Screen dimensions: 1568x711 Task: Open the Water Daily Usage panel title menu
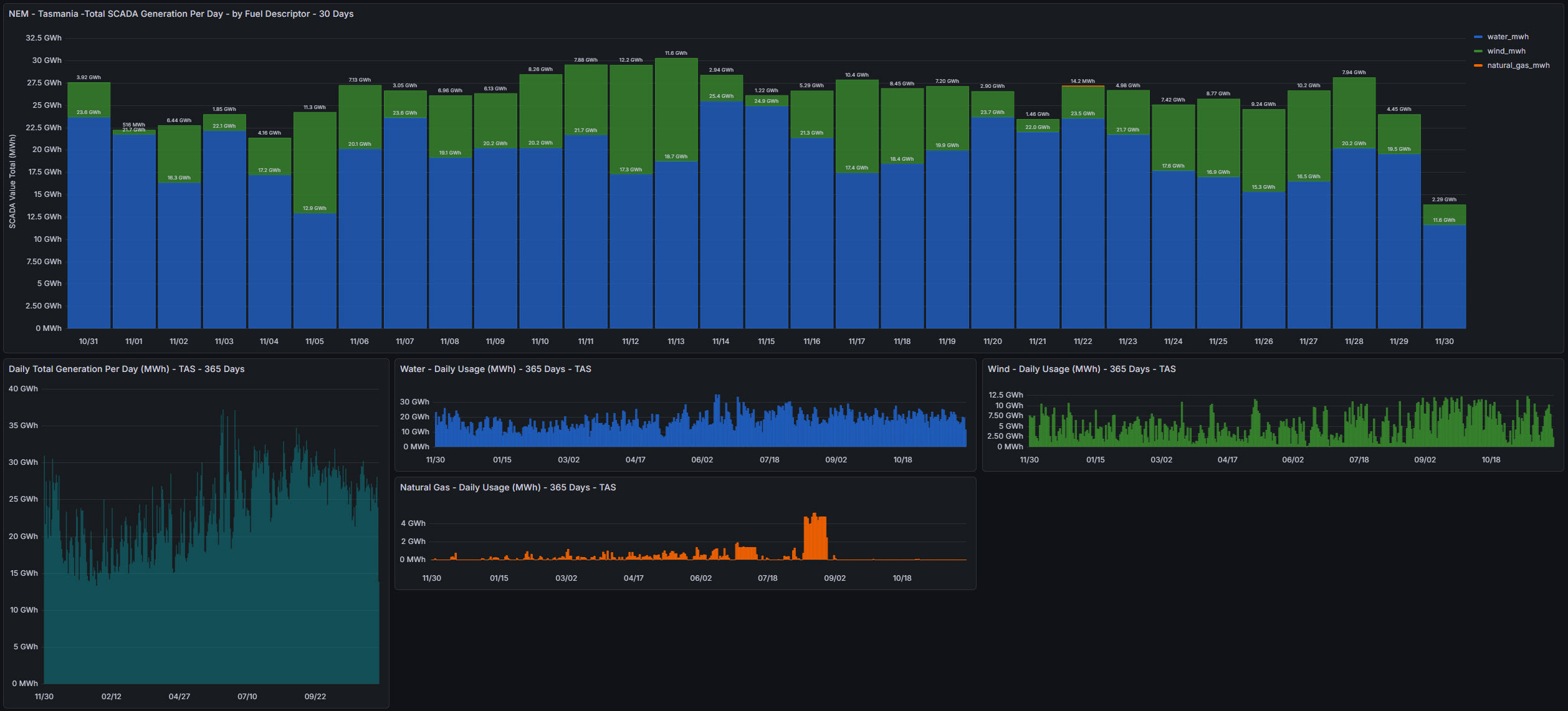point(495,369)
